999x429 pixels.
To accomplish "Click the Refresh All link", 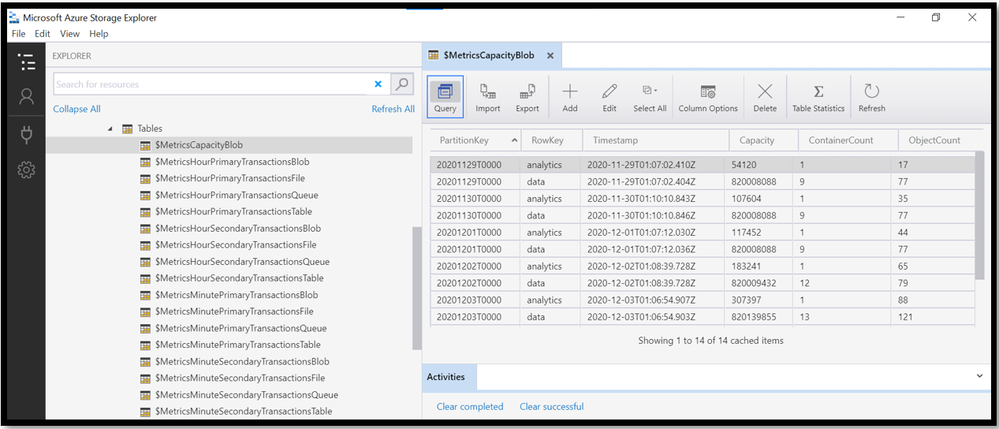I will 393,109.
